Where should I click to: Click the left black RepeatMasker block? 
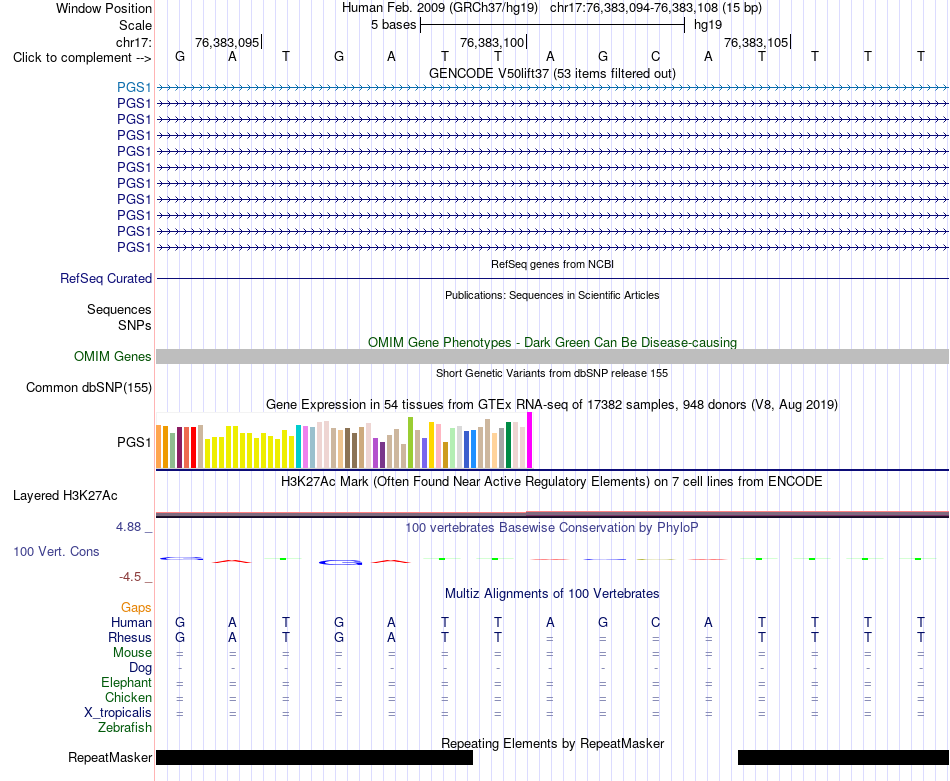click(x=314, y=757)
